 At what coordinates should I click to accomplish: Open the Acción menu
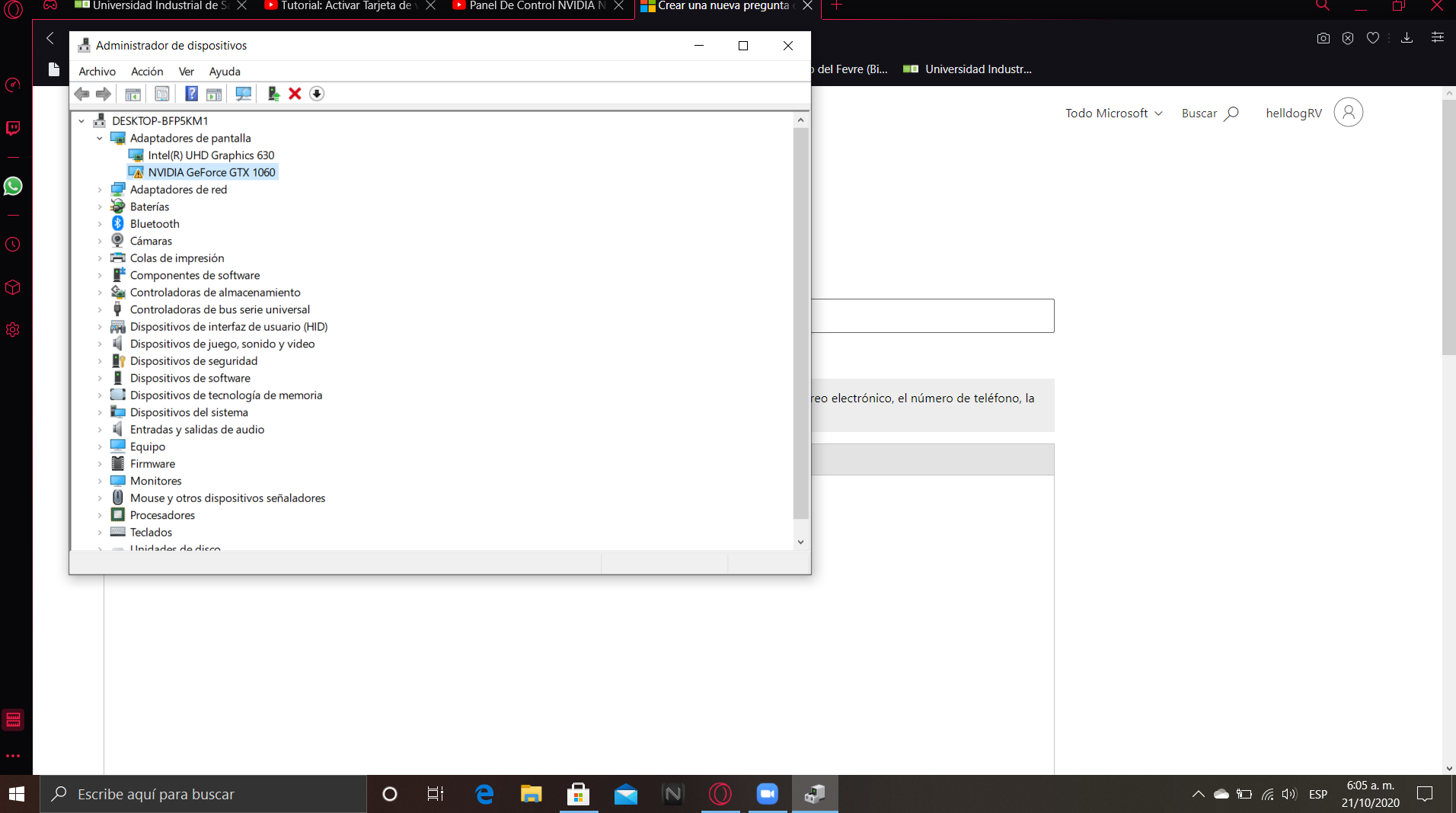pos(147,71)
